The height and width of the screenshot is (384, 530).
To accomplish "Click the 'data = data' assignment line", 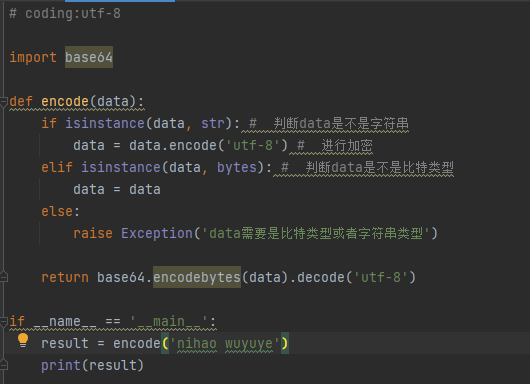I will (x=117, y=189).
